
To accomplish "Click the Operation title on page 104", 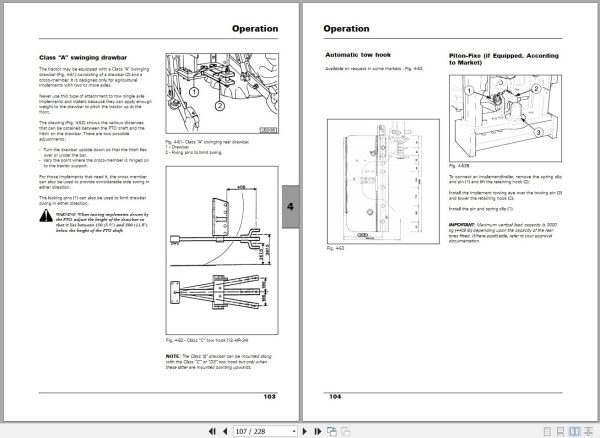I will point(346,29).
